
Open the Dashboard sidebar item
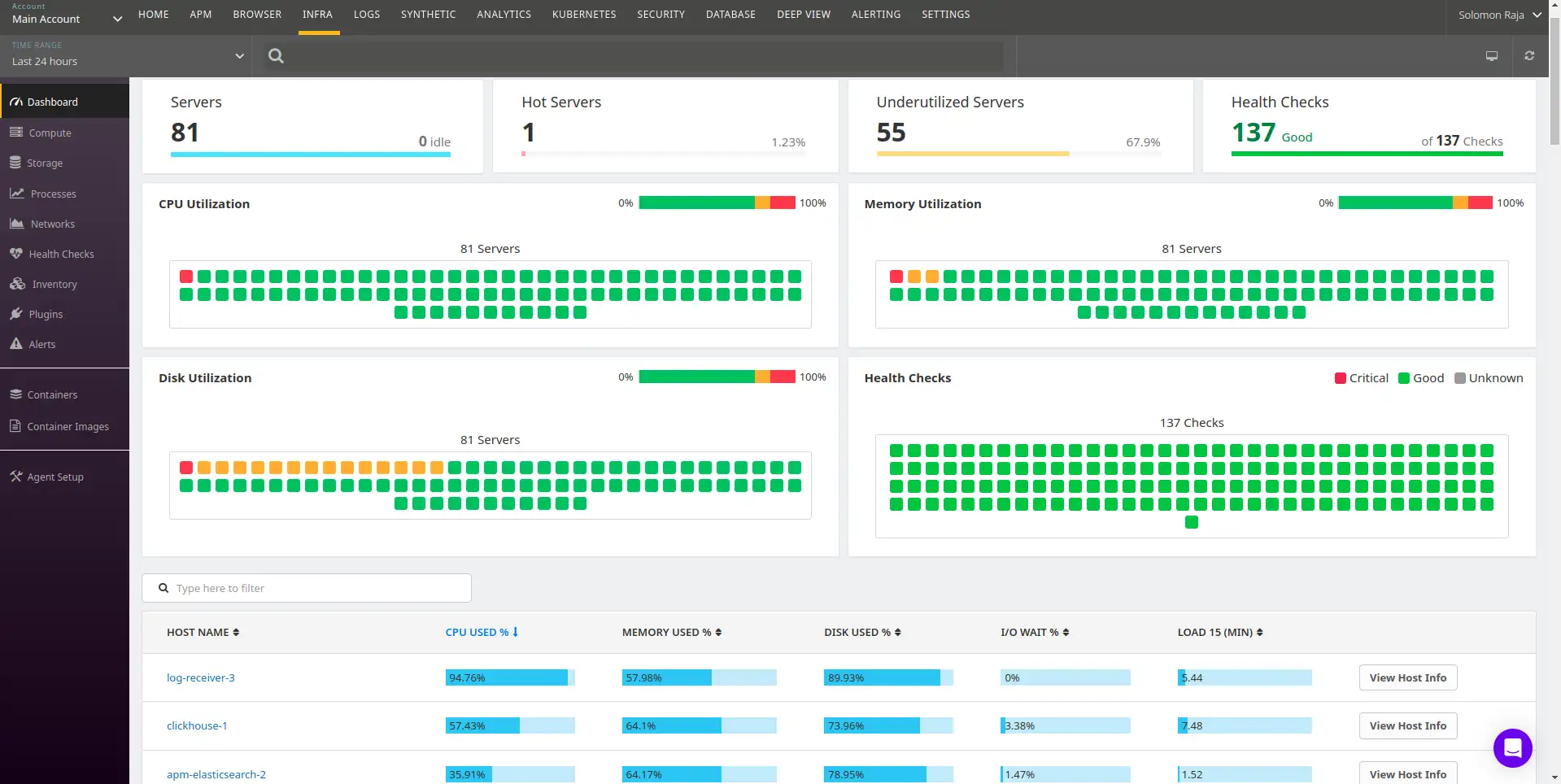click(64, 102)
